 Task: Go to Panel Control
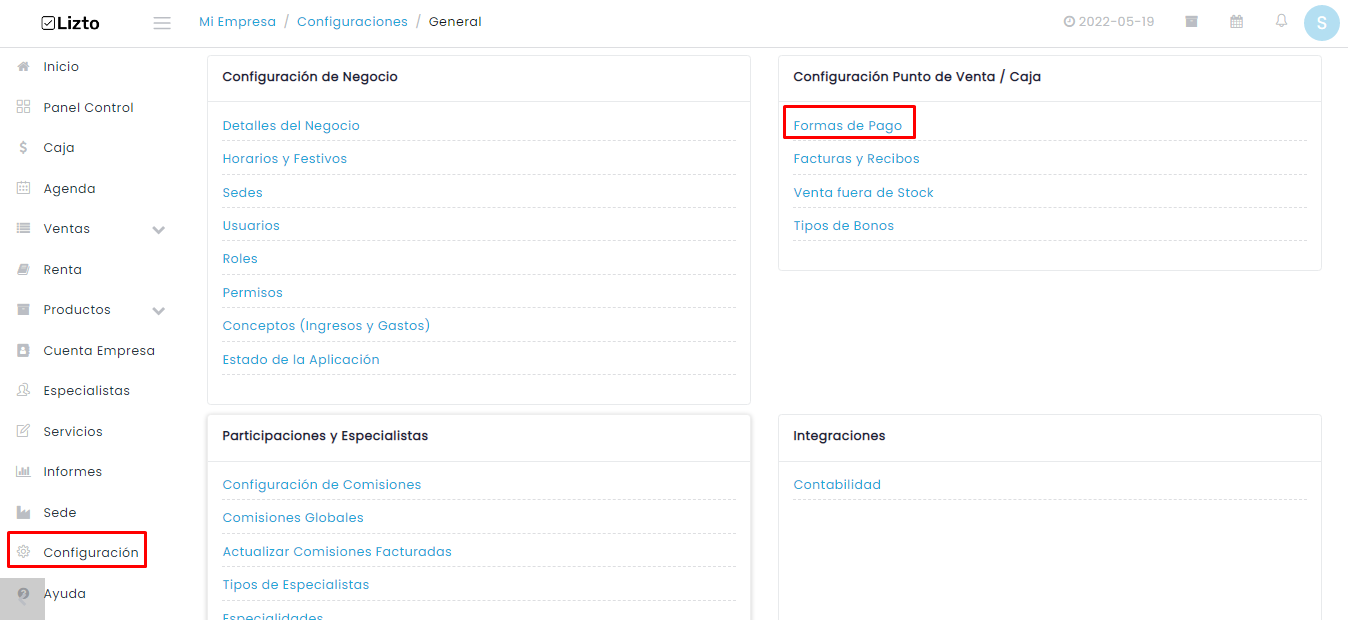tap(88, 107)
